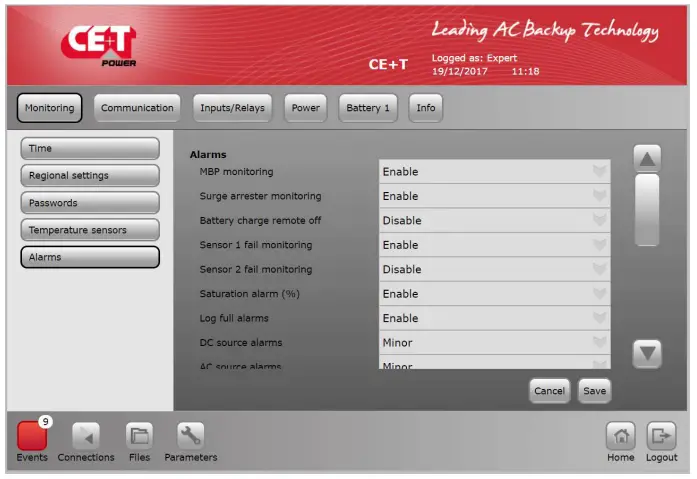
Task: Click the scroll down arrow button
Action: (x=647, y=354)
